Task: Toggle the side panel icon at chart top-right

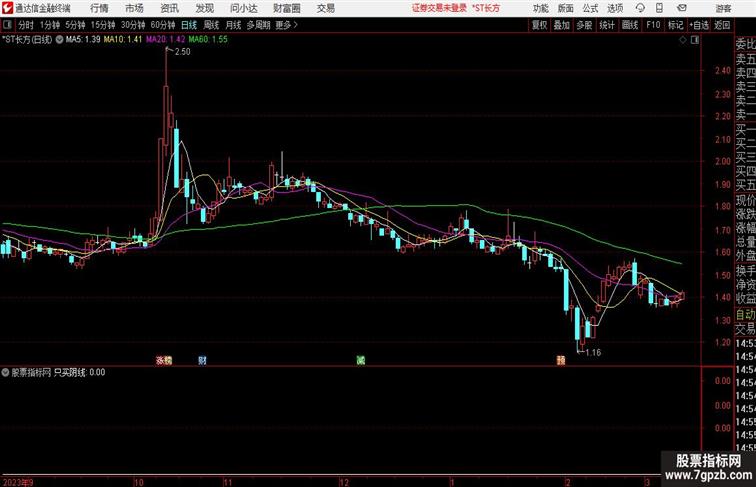Action: 695,40
